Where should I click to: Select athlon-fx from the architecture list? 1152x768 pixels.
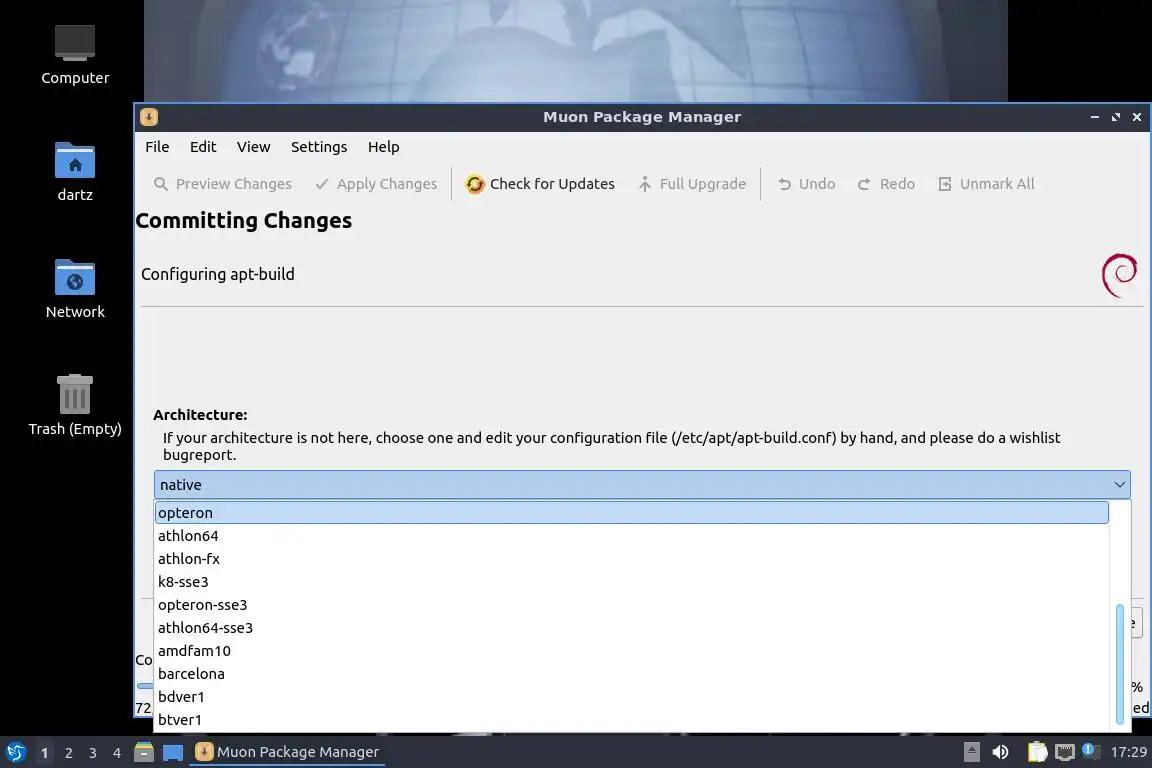click(x=631, y=559)
